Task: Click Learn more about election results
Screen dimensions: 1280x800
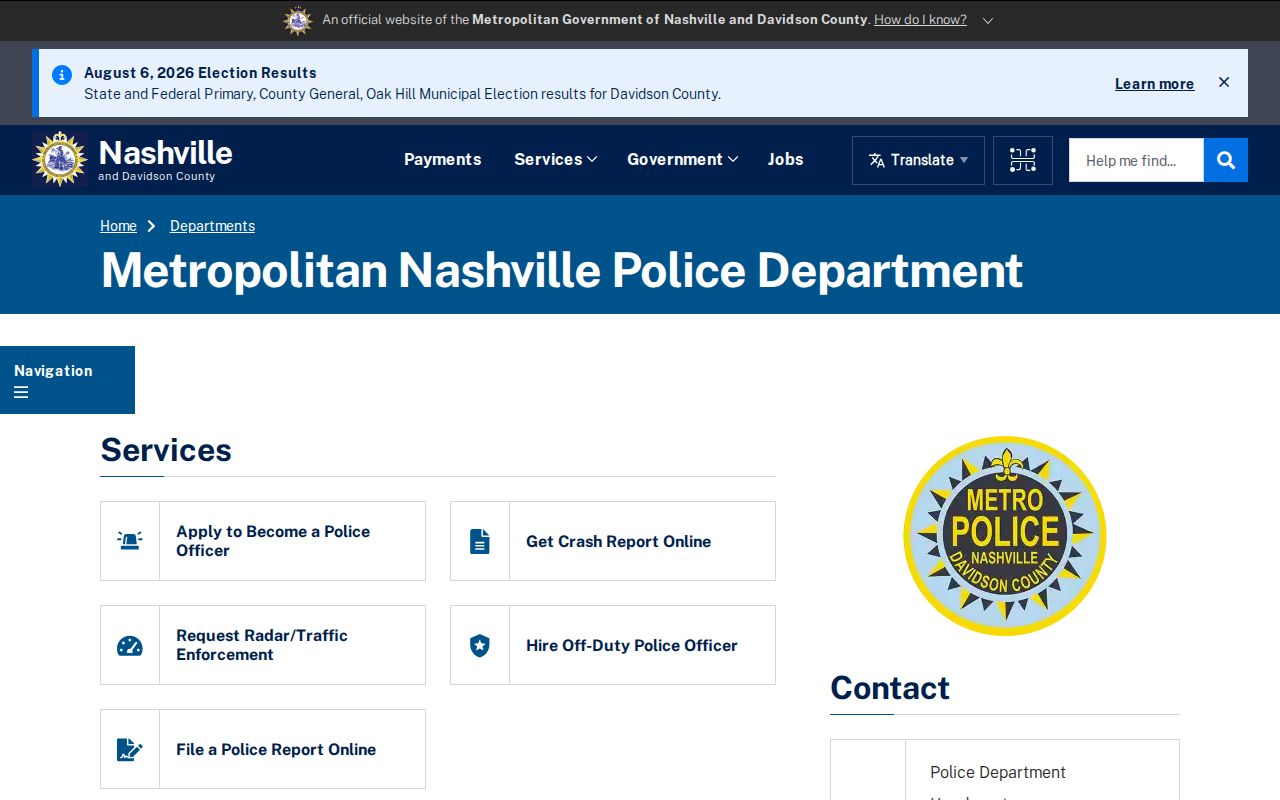Action: tap(1154, 84)
